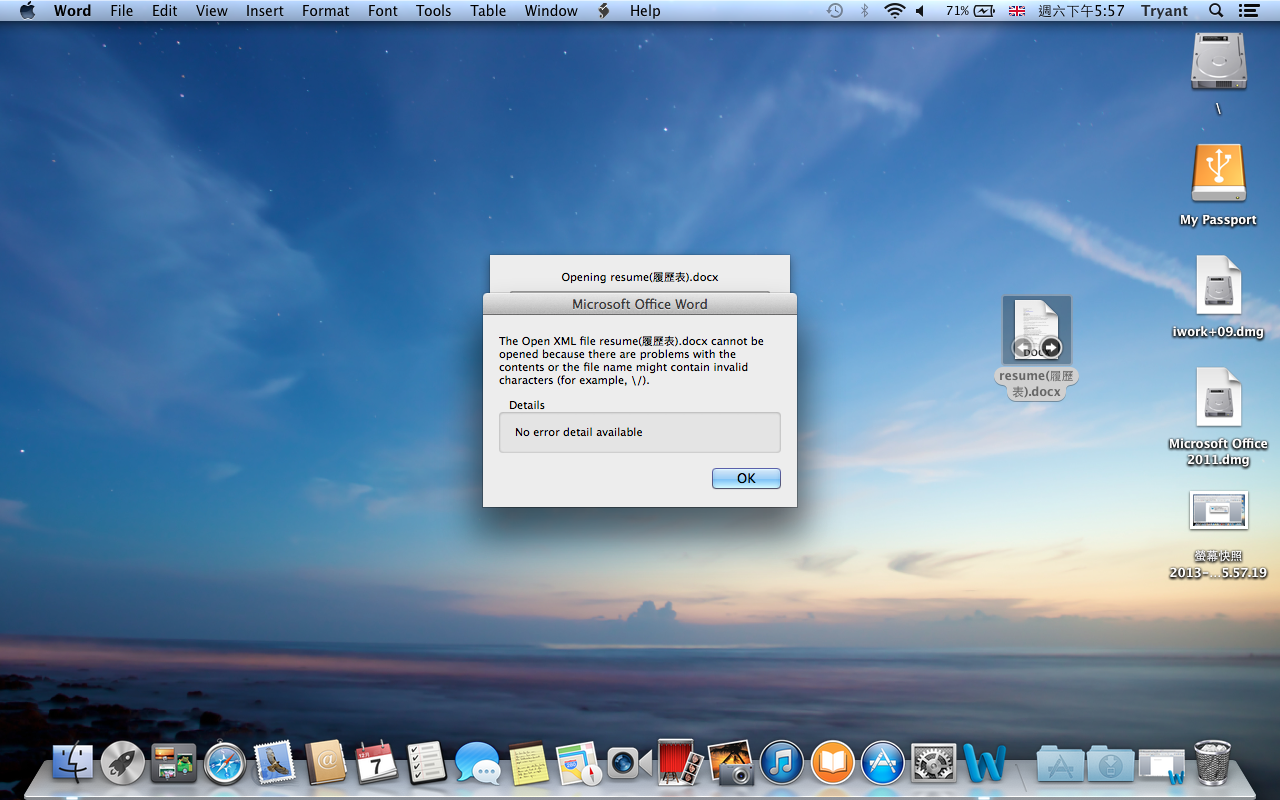Open Messages from the Dock
The width and height of the screenshot is (1280, 800).
click(478, 763)
